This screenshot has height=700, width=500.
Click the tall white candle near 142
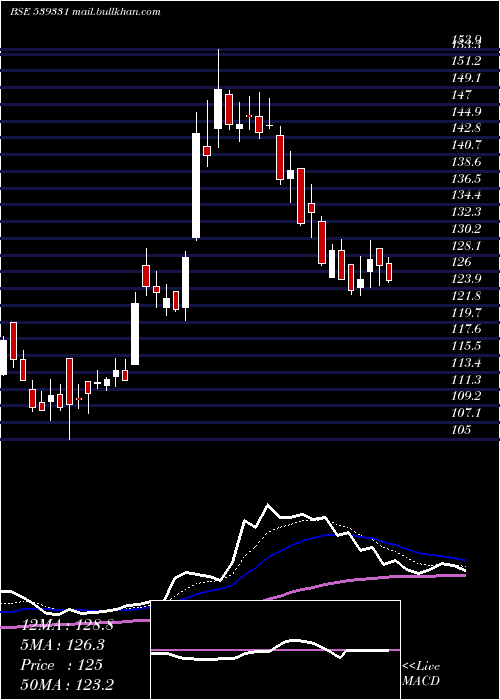pyautogui.click(x=196, y=185)
